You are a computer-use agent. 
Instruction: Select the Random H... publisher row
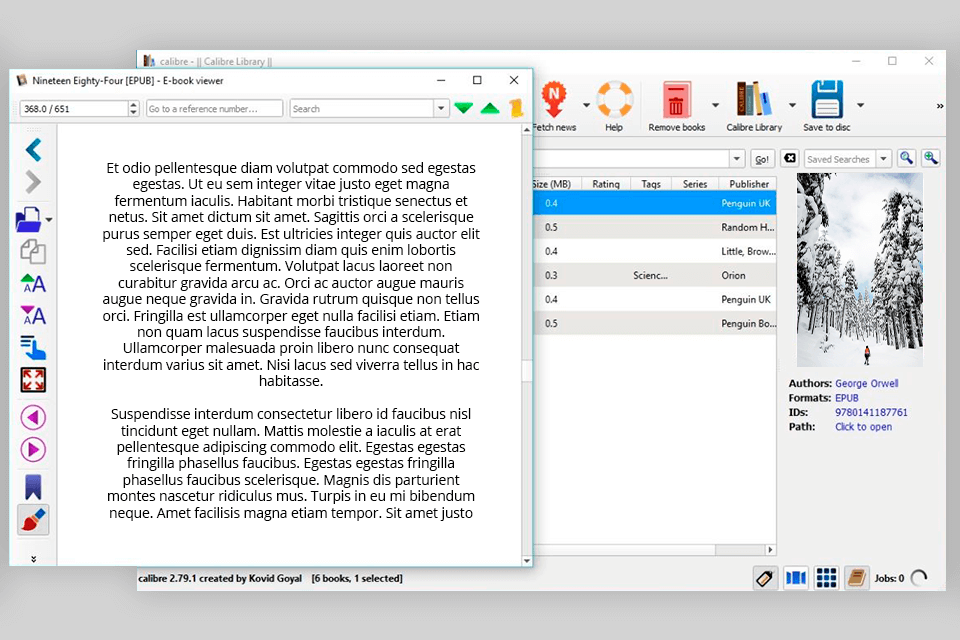(x=654, y=227)
